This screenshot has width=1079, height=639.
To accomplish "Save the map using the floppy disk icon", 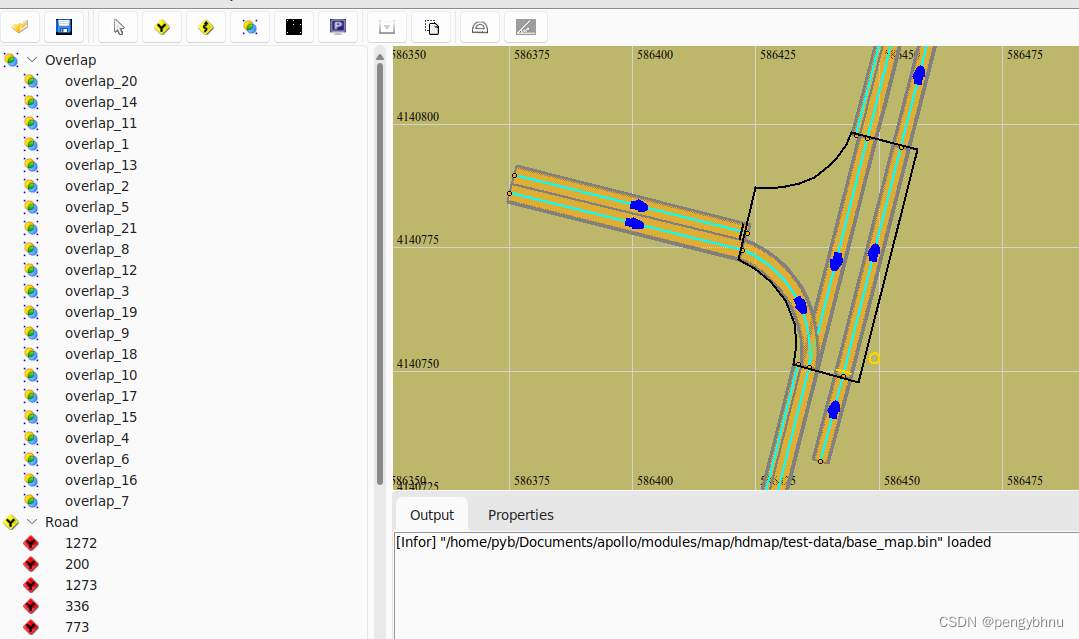I will [64, 27].
